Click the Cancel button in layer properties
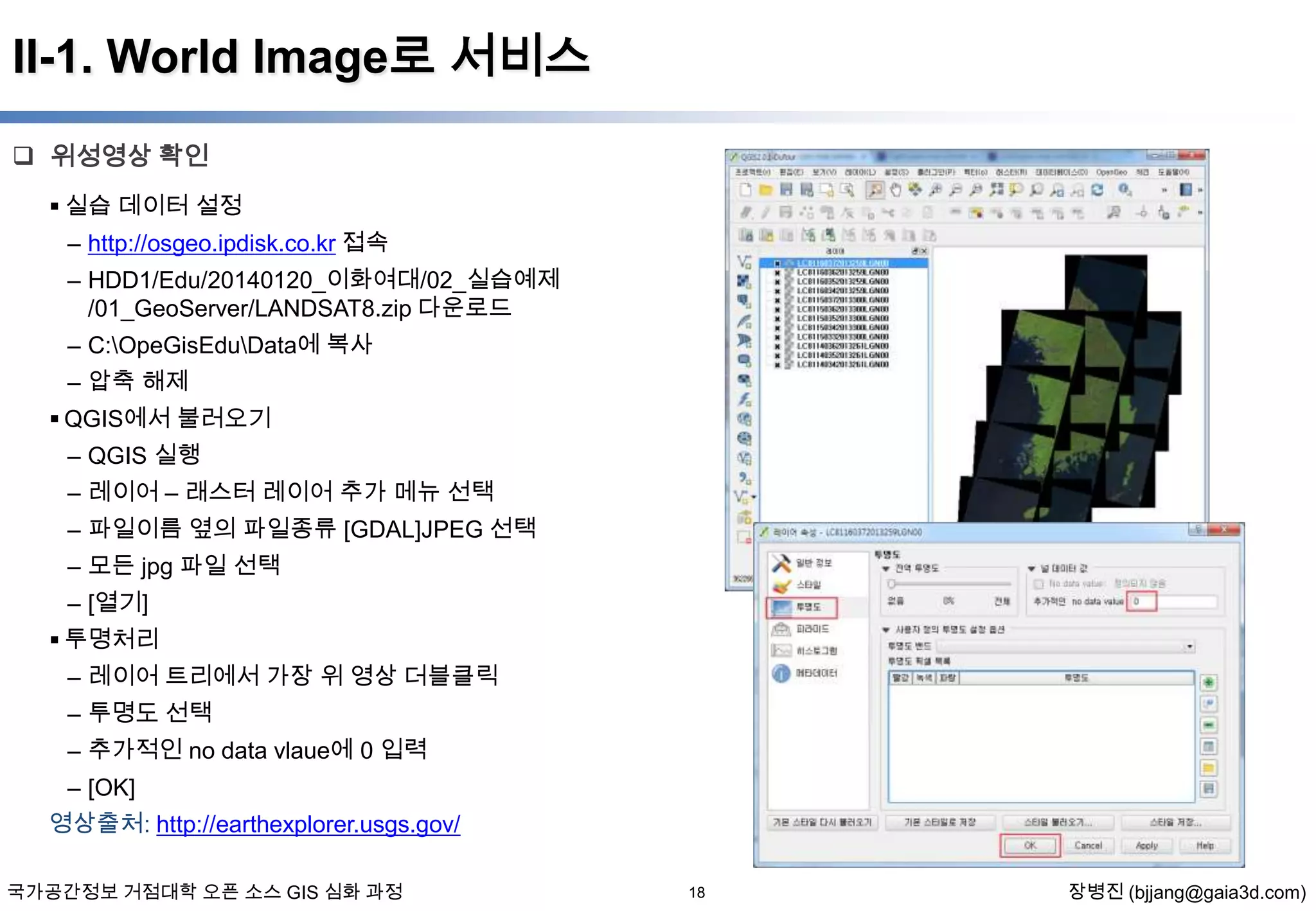The height and width of the screenshot is (911, 1316). (x=1089, y=845)
